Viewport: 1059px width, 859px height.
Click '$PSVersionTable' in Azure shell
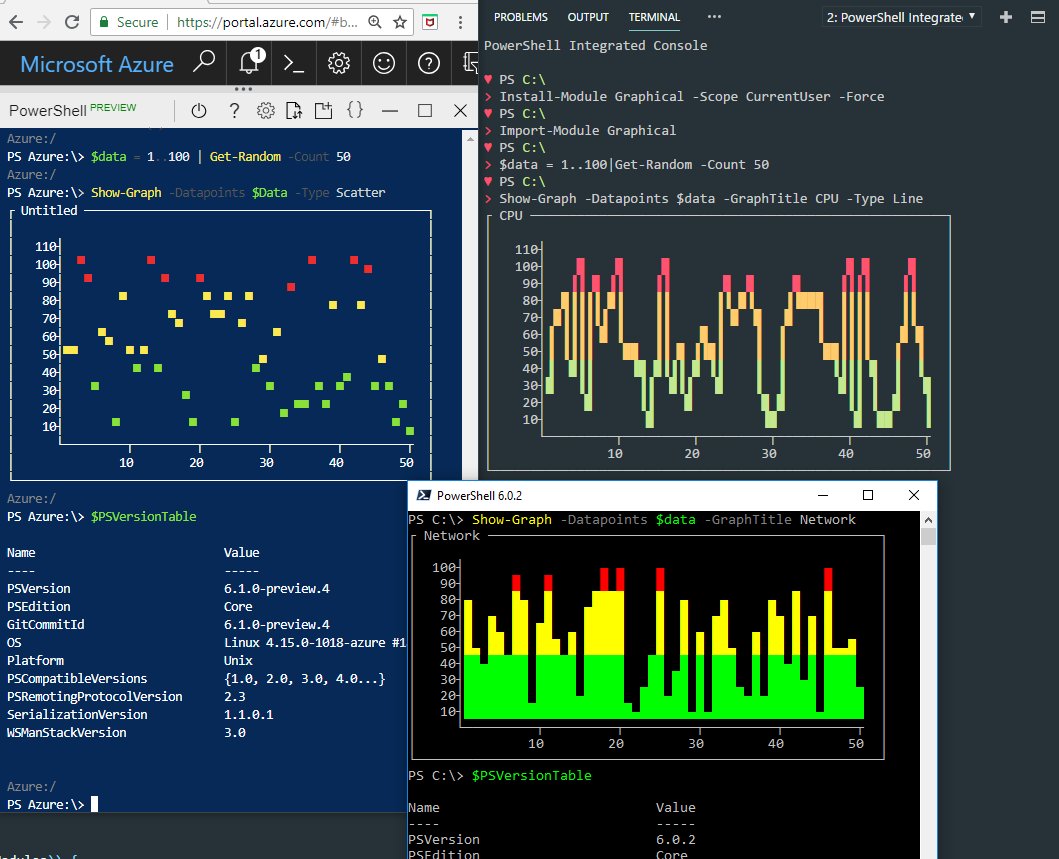(x=143, y=517)
